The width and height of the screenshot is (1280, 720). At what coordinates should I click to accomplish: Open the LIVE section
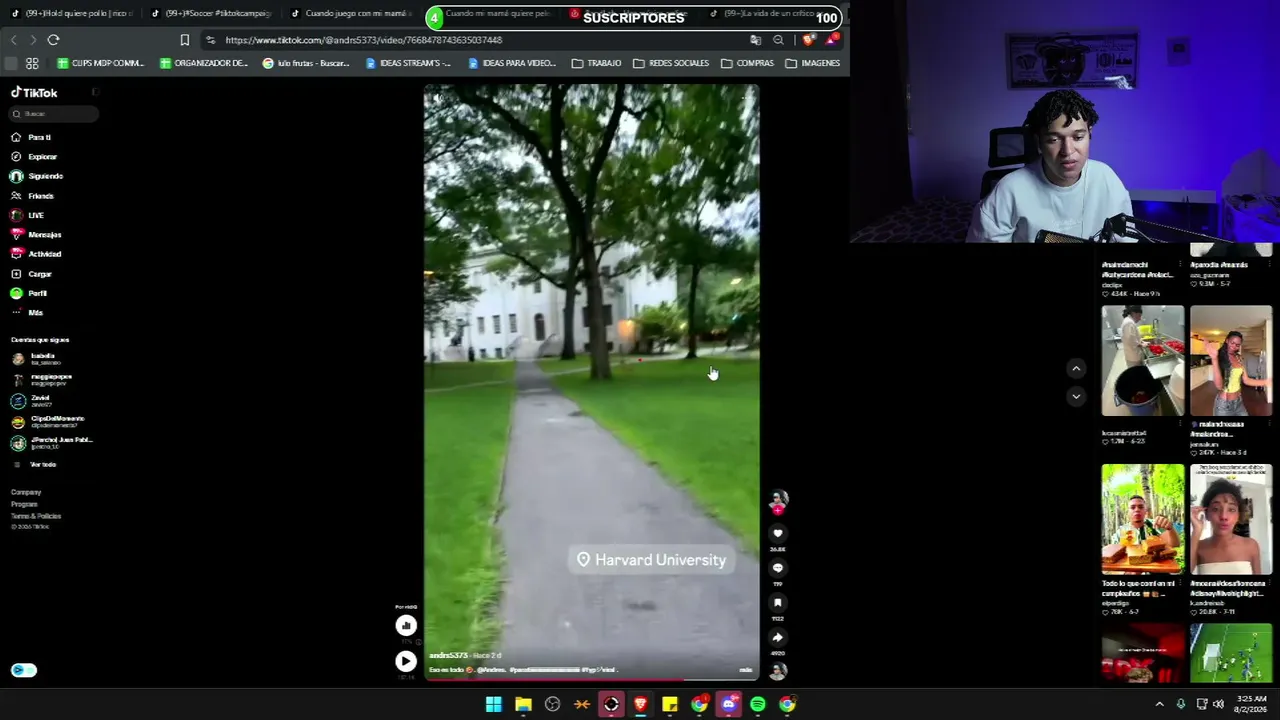(27, 215)
